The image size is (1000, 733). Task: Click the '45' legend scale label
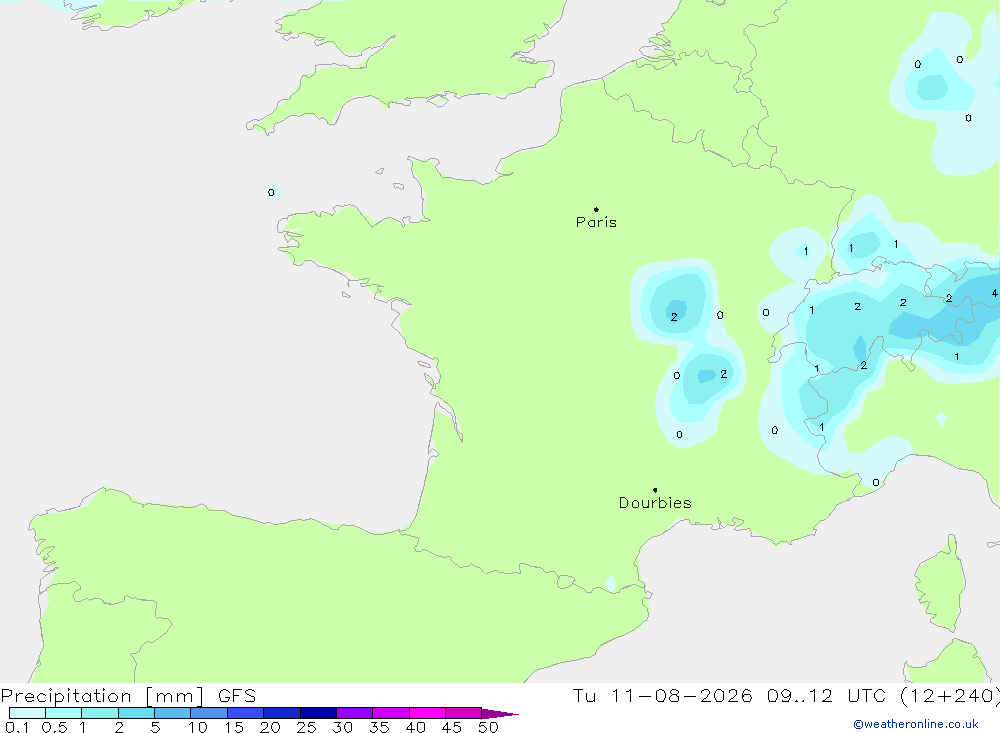(452, 727)
